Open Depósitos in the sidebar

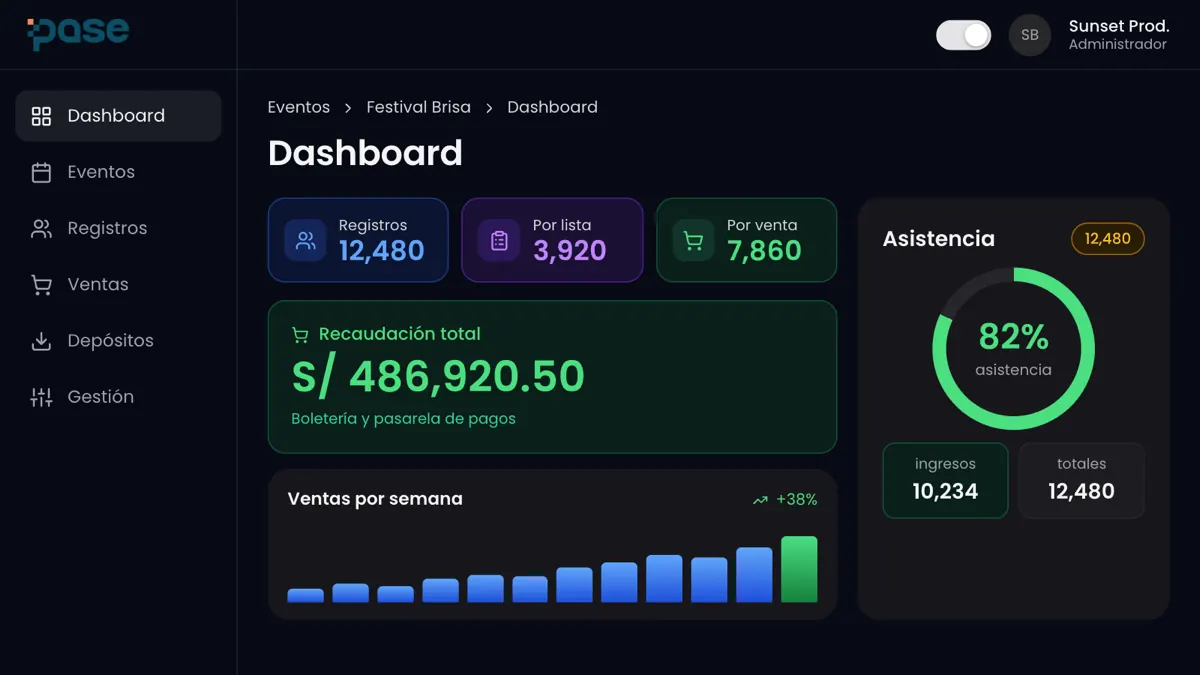[x=118, y=340]
